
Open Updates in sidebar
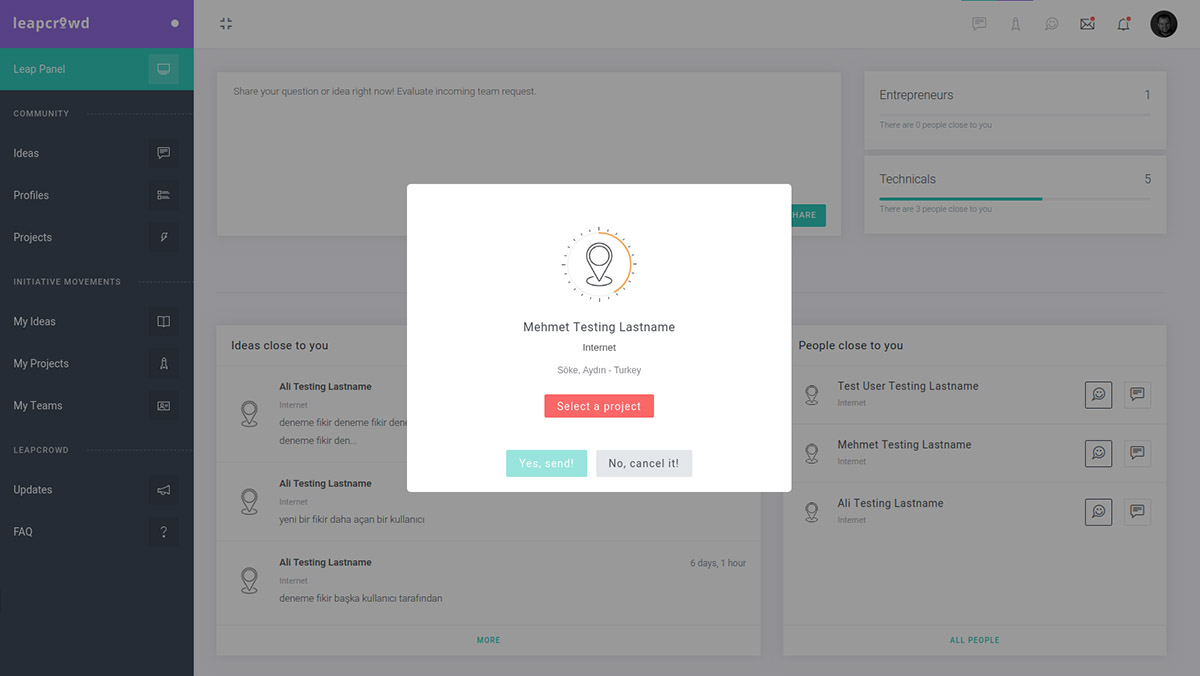coord(97,490)
